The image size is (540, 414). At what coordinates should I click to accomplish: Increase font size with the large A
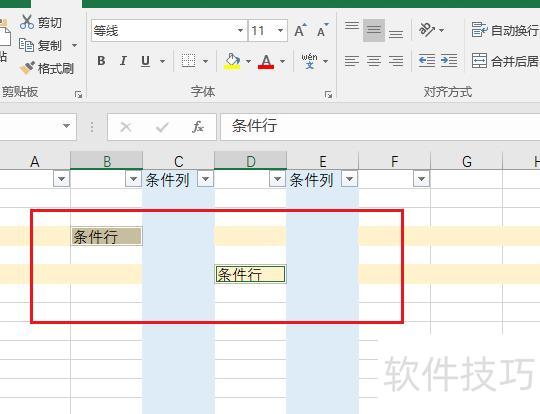[x=300, y=30]
